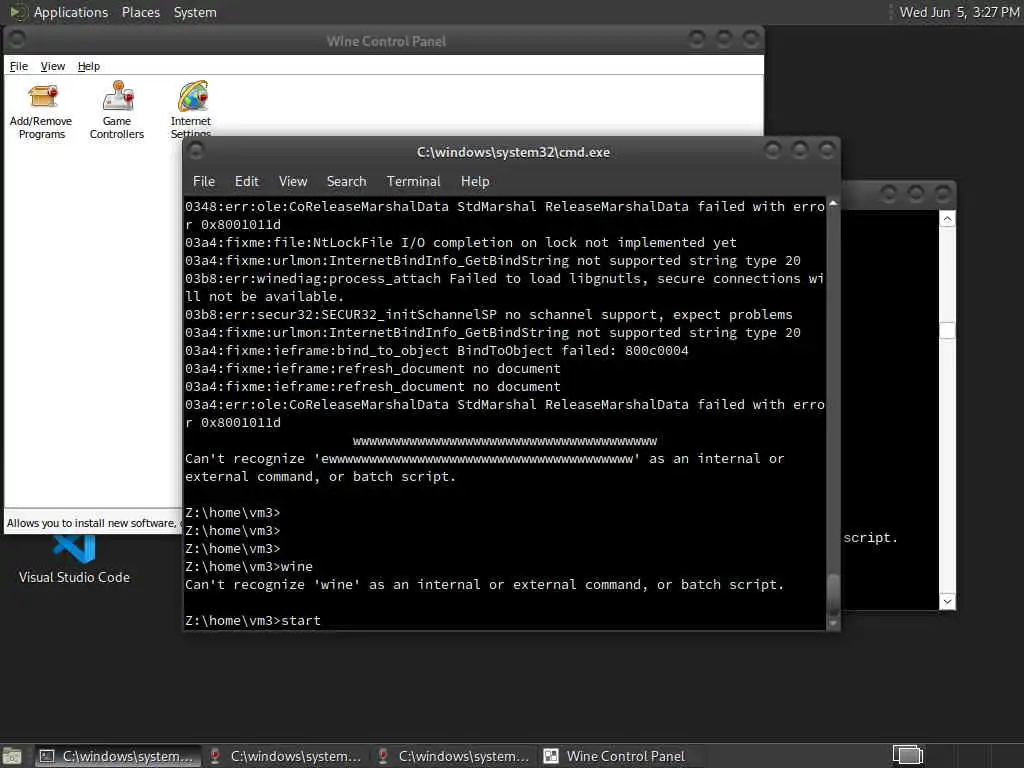This screenshot has width=1024, height=768.
Task: Click the Wine Control Panel title bar text
Action: [386, 41]
